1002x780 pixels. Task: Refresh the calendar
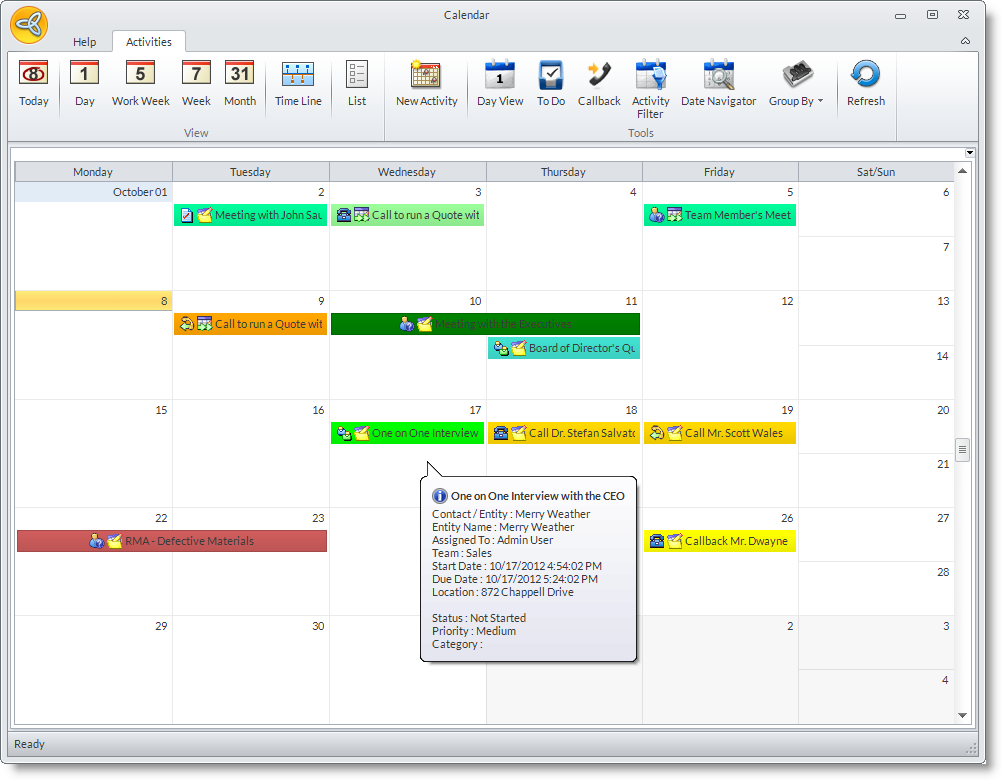tap(866, 84)
